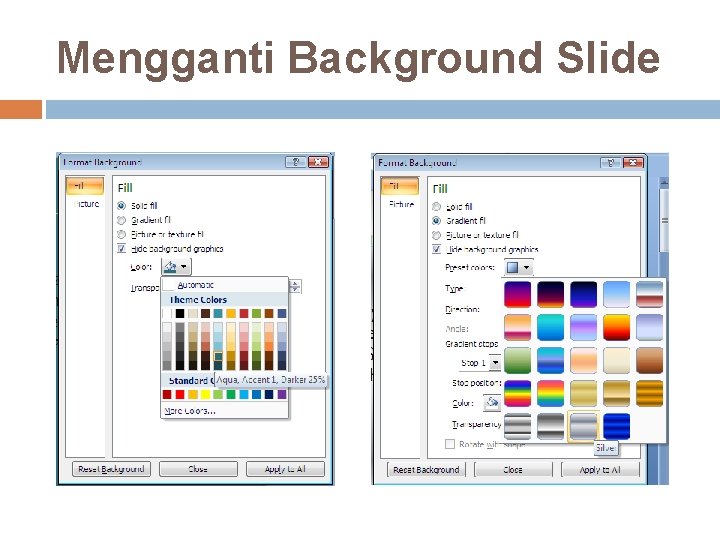Select solid blue striped preset gradient
The image size is (720, 540).
(617, 427)
